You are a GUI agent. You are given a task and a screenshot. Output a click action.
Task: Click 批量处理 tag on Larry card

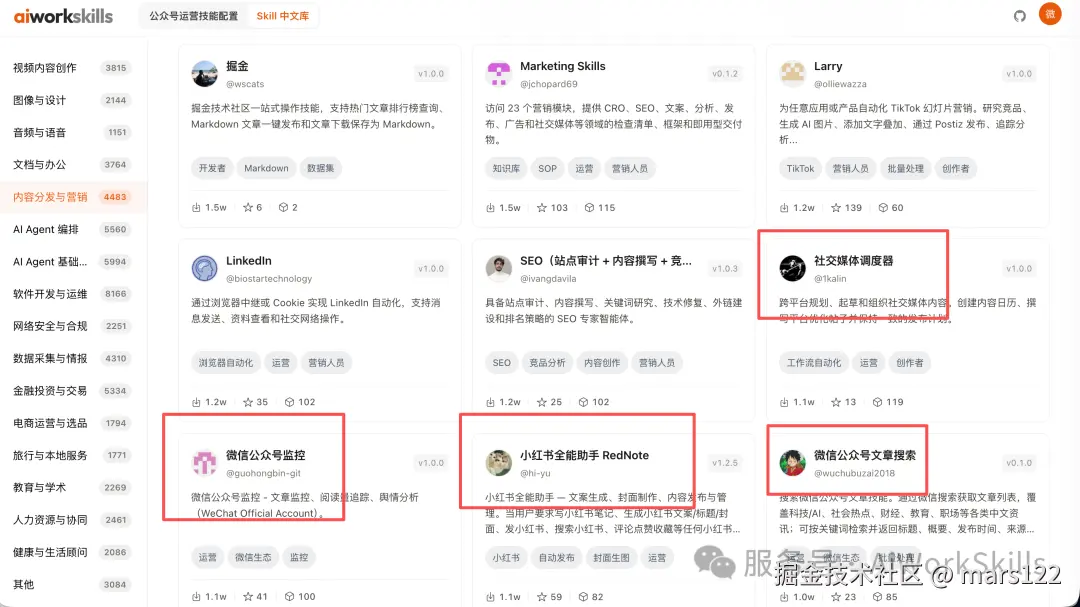click(906, 168)
